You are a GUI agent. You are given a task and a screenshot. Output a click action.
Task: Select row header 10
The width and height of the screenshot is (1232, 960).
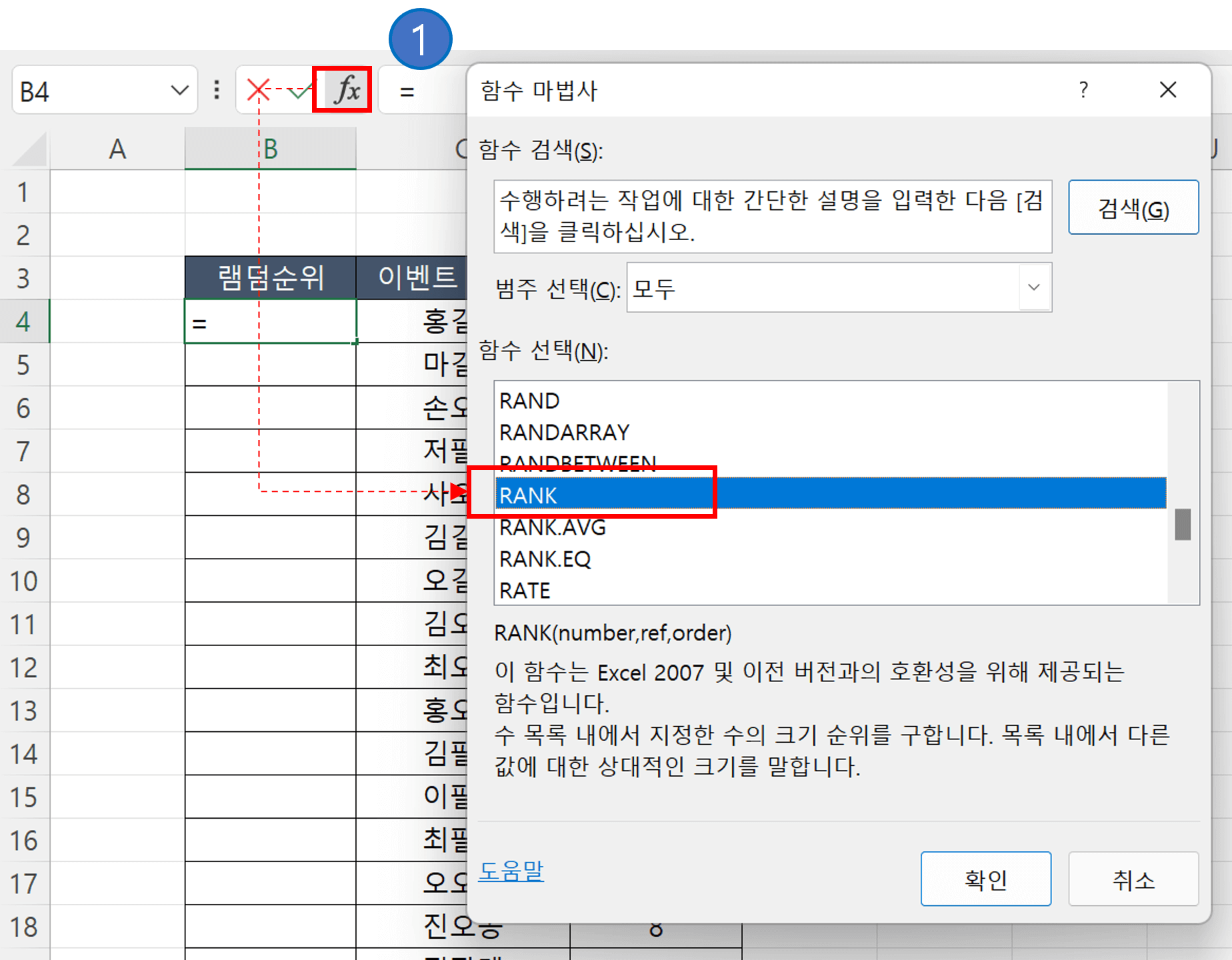click(x=25, y=581)
